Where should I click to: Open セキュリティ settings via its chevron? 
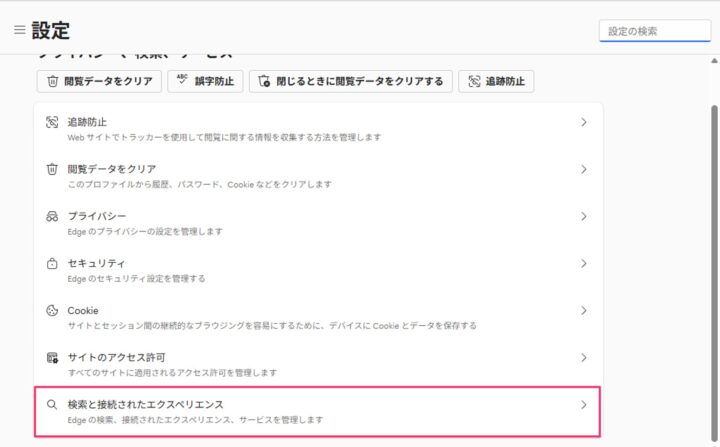click(x=583, y=263)
